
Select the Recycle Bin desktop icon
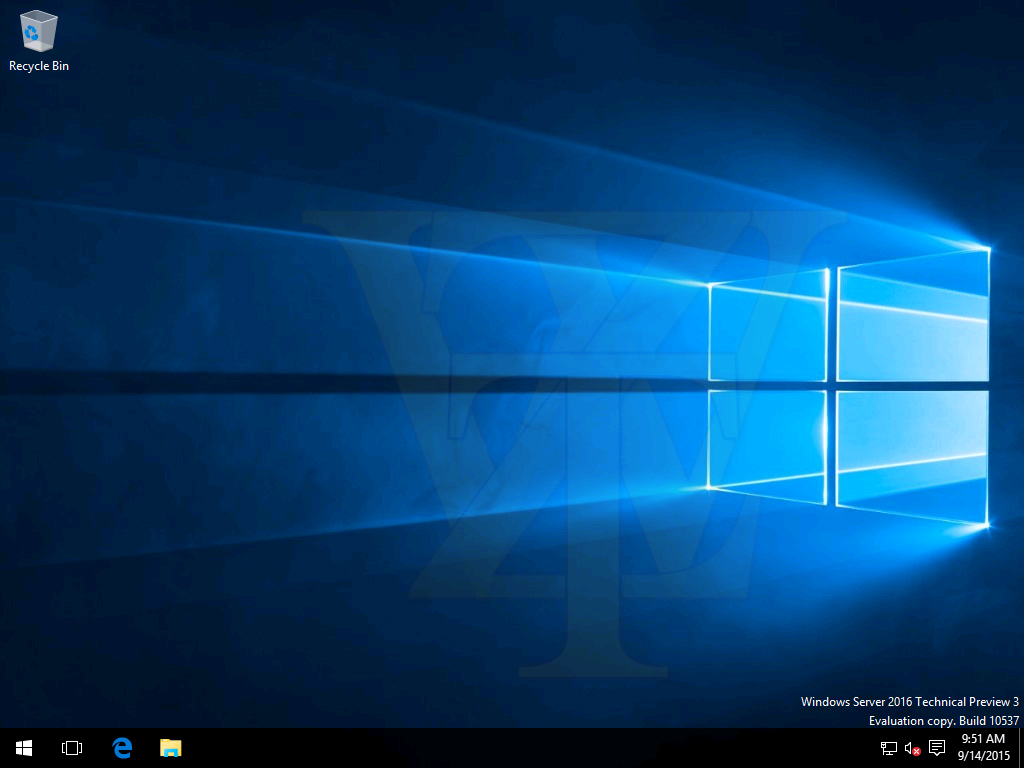click(x=38, y=32)
